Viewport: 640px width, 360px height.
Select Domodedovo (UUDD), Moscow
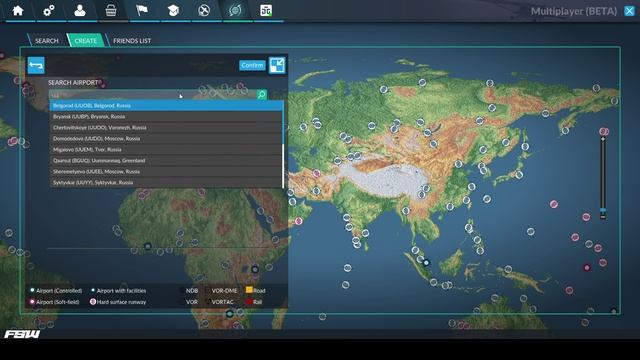point(165,139)
